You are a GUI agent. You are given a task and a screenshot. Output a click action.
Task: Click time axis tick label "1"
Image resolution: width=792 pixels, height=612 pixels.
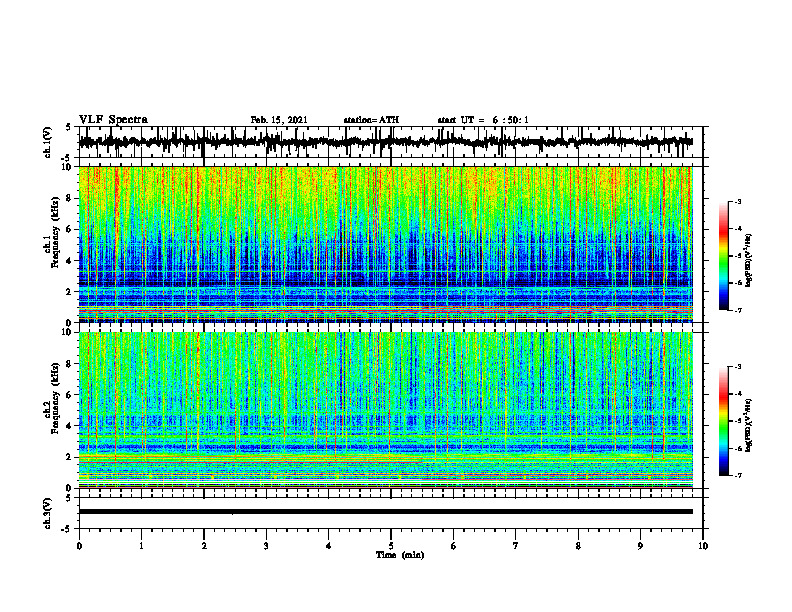(x=141, y=546)
